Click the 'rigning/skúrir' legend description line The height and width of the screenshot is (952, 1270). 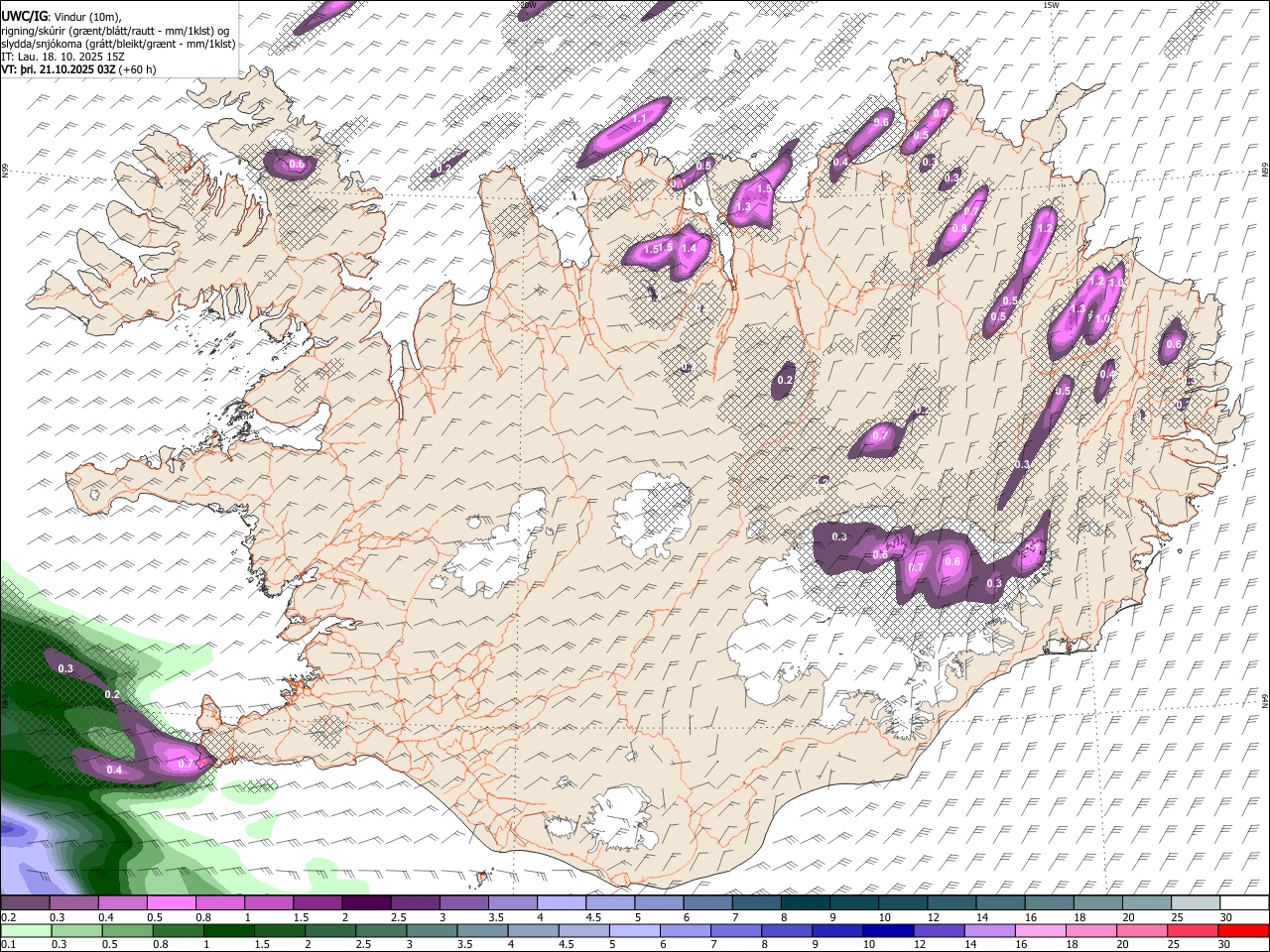(117, 30)
